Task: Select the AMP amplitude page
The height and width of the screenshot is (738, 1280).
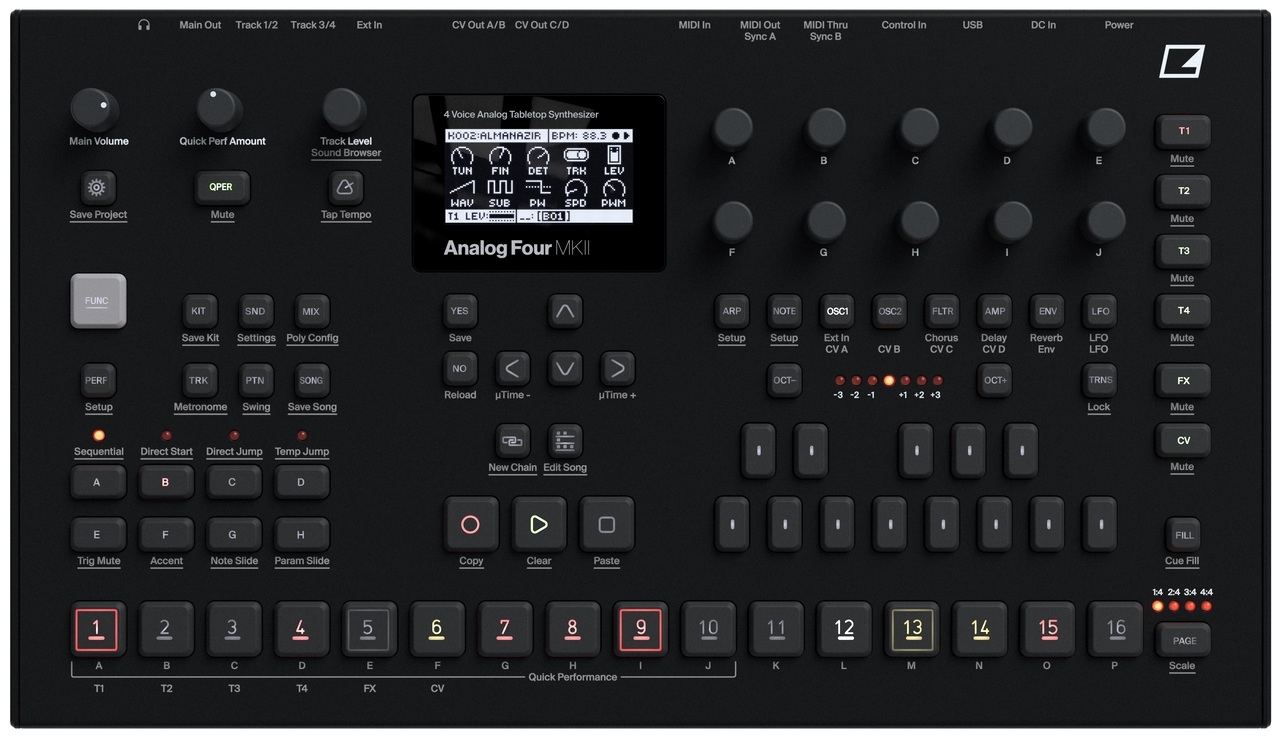Action: tap(994, 311)
